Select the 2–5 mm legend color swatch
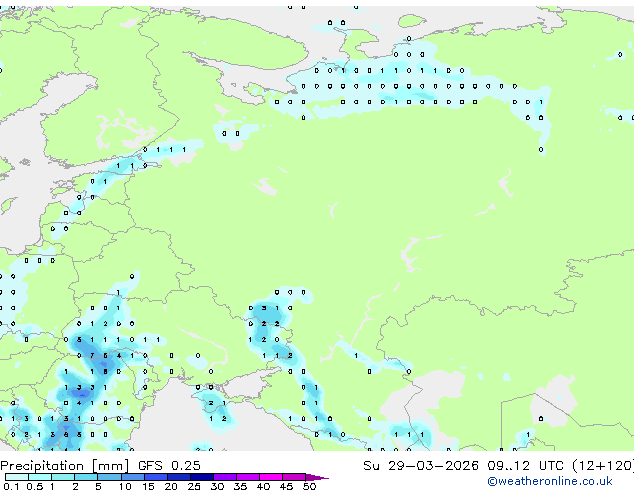This screenshot has width=634, height=490. [x=86, y=477]
